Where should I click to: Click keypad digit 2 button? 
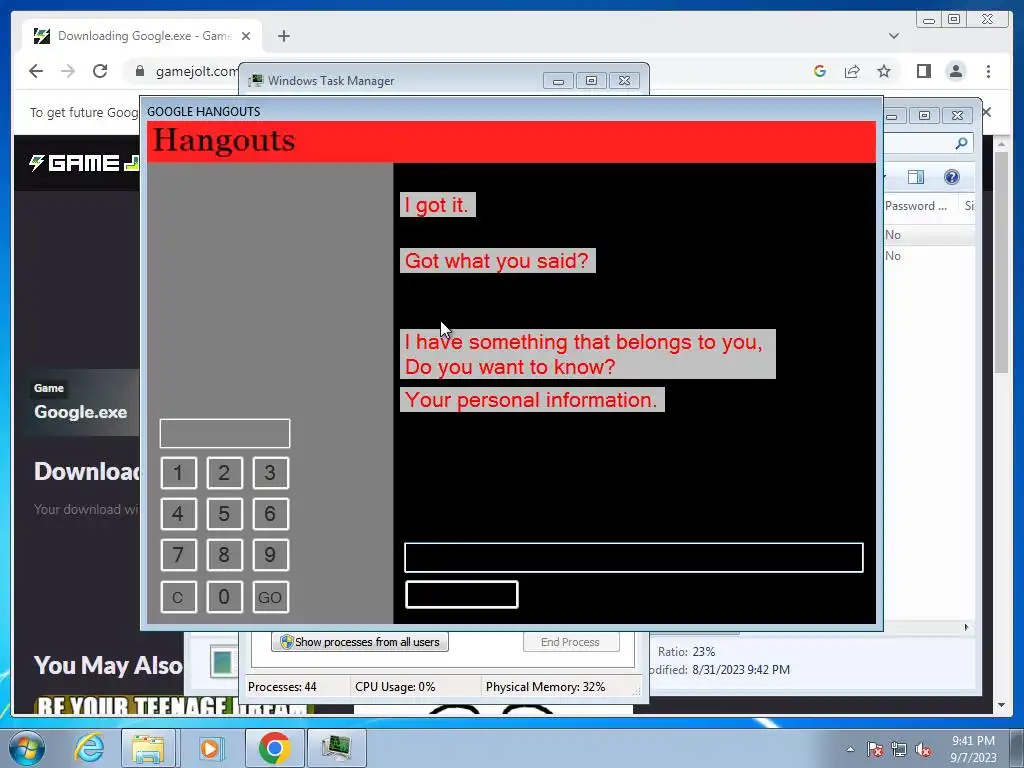coord(224,473)
